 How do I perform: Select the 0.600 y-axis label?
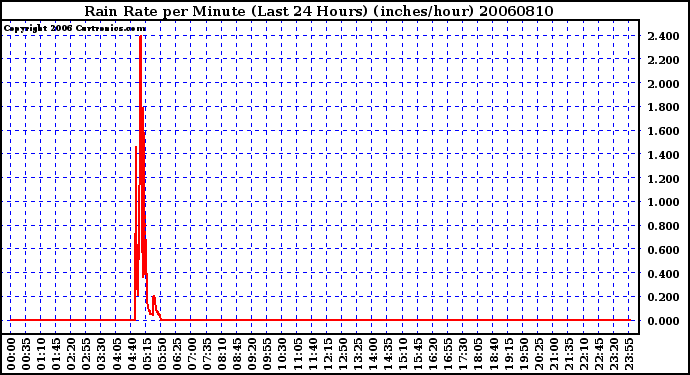click(x=663, y=250)
